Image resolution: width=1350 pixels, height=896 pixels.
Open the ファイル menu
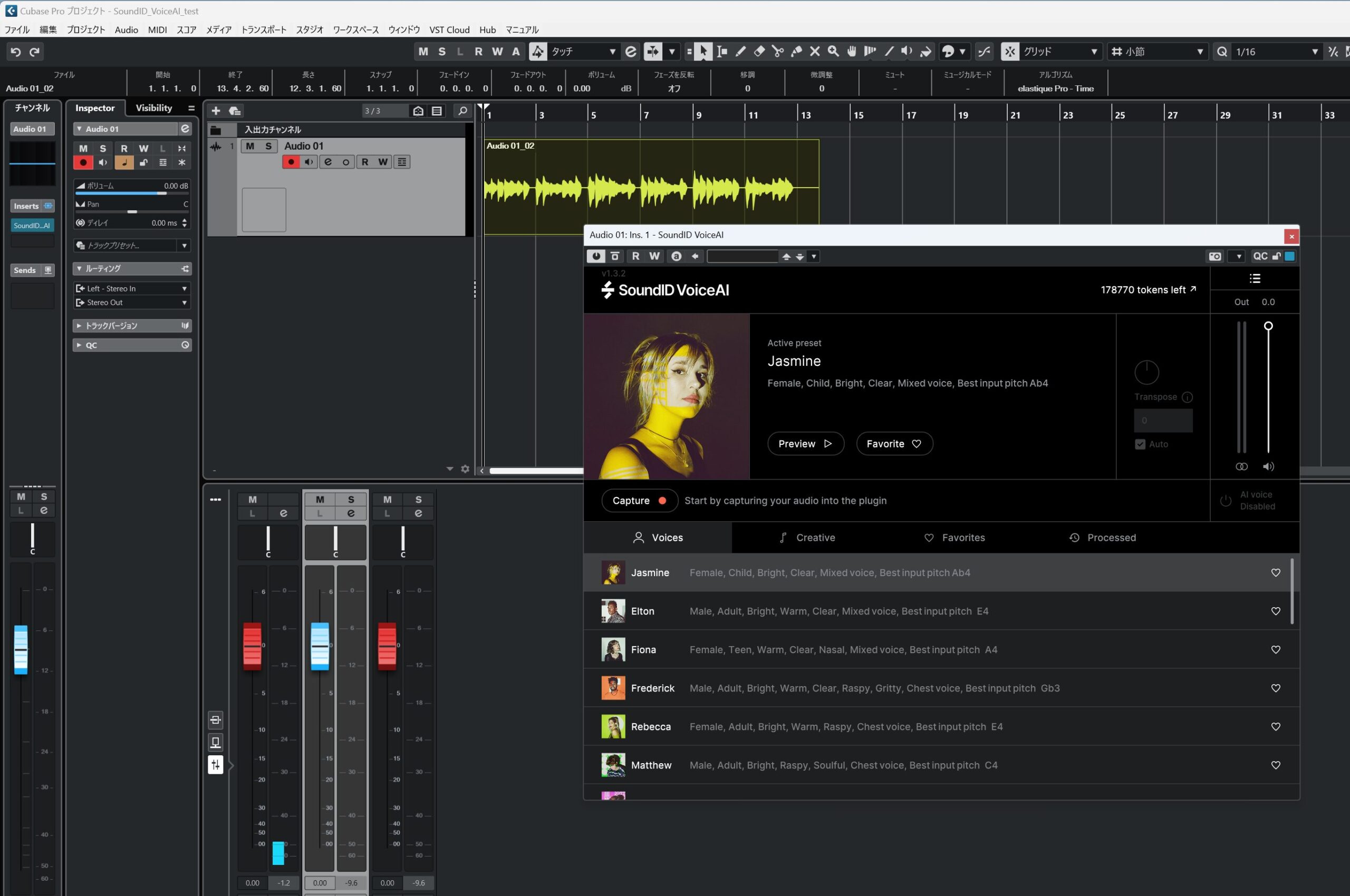tap(17, 30)
